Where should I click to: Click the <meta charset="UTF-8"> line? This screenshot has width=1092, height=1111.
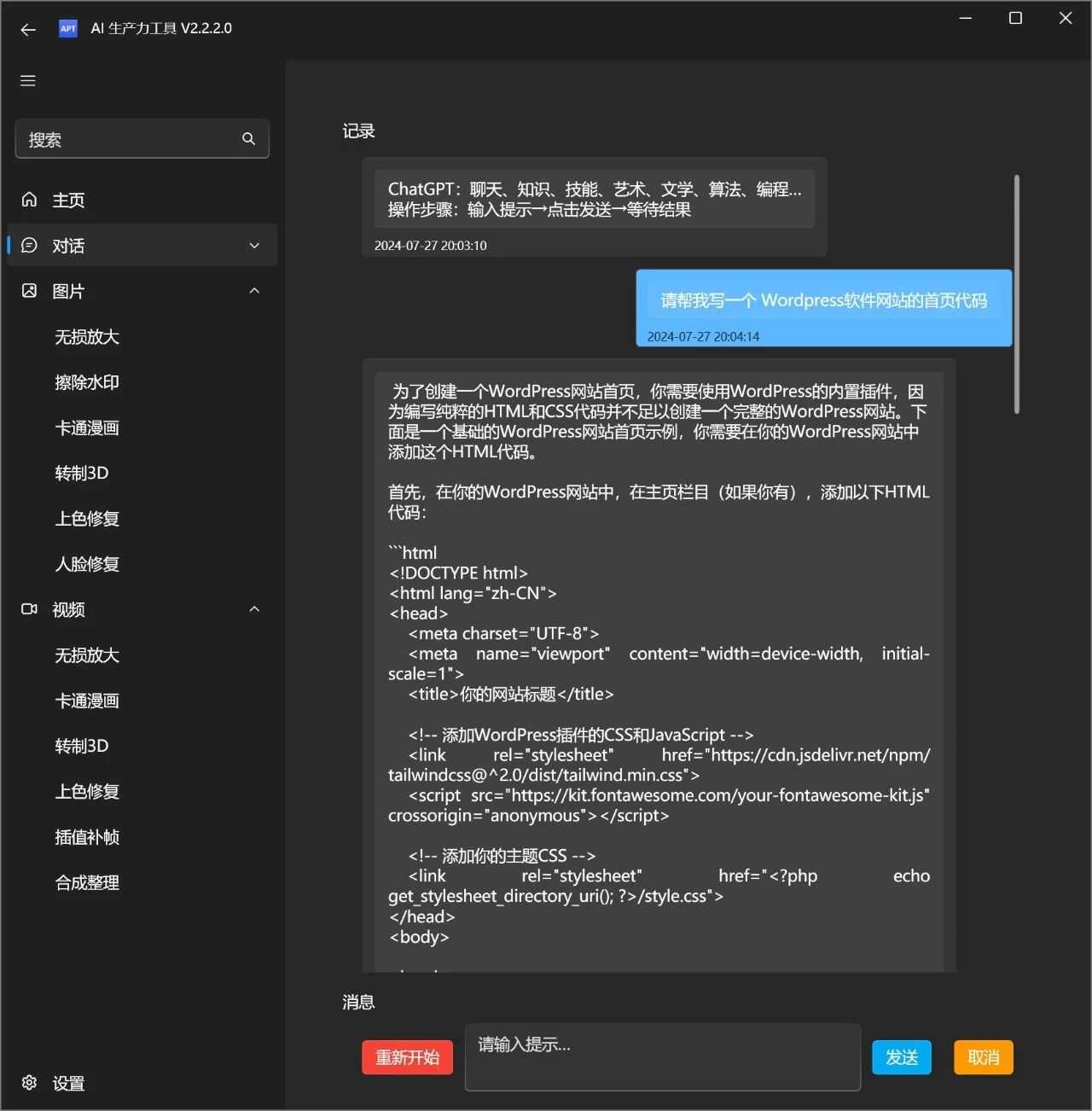[503, 633]
